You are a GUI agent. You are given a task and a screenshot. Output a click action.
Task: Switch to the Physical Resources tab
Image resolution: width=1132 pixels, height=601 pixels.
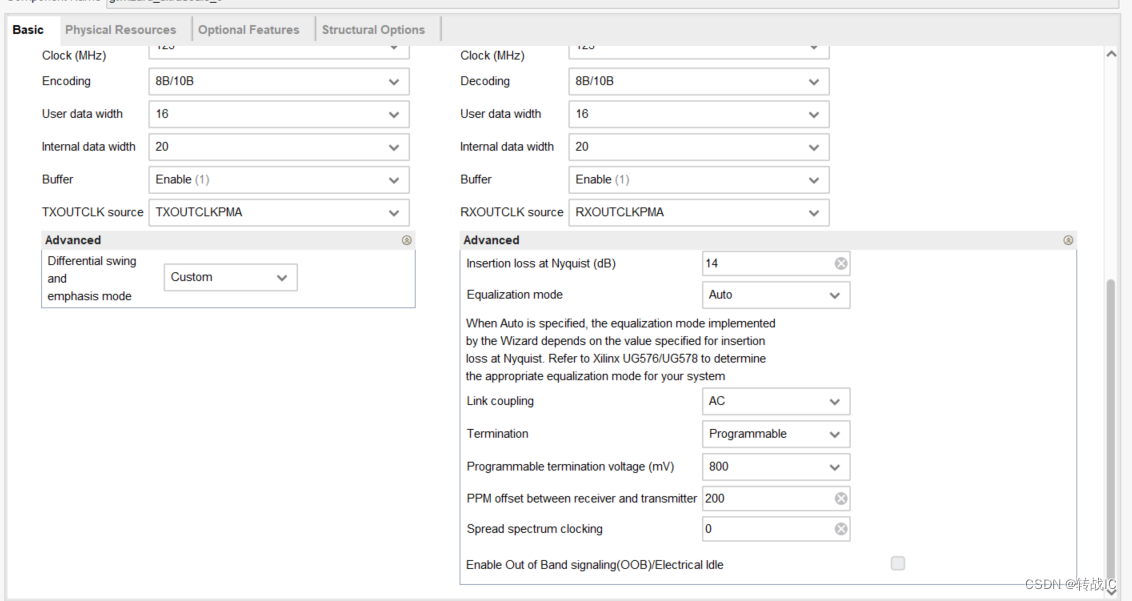121,30
